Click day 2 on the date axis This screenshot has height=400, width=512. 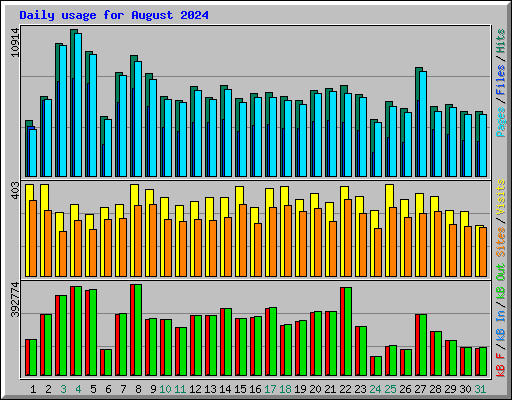[x=48, y=389]
